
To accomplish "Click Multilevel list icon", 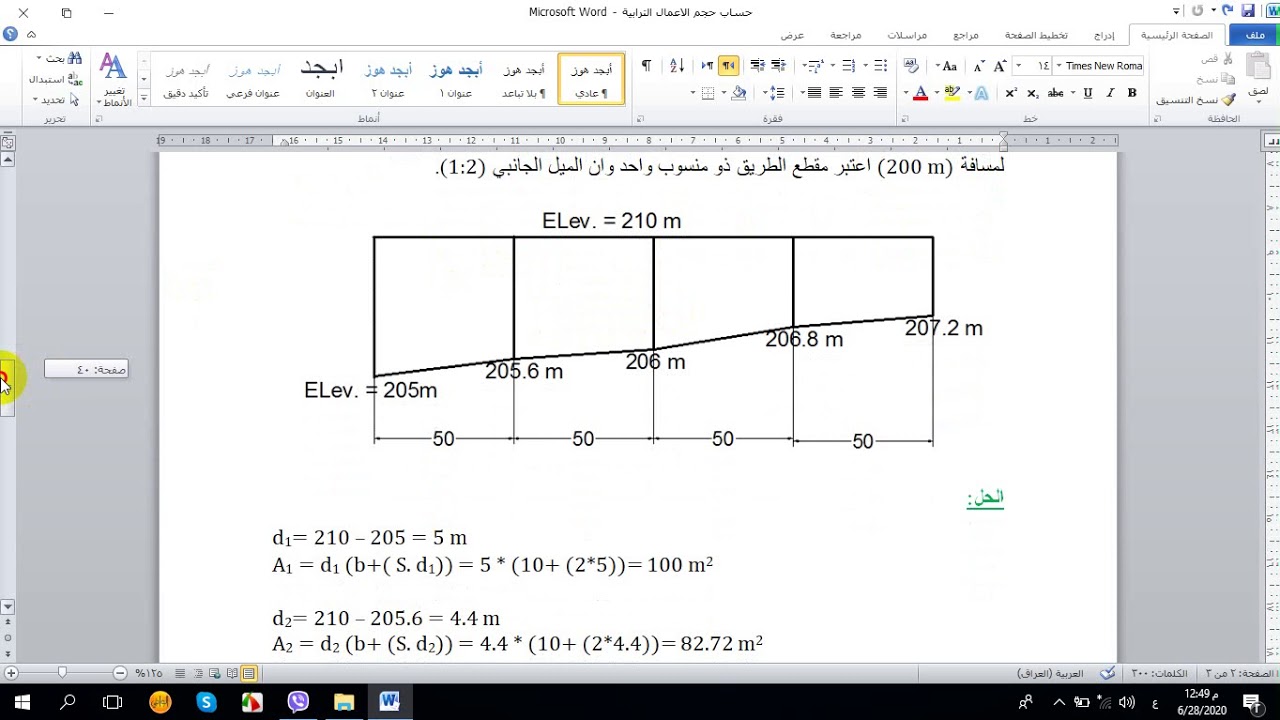I will tap(818, 66).
